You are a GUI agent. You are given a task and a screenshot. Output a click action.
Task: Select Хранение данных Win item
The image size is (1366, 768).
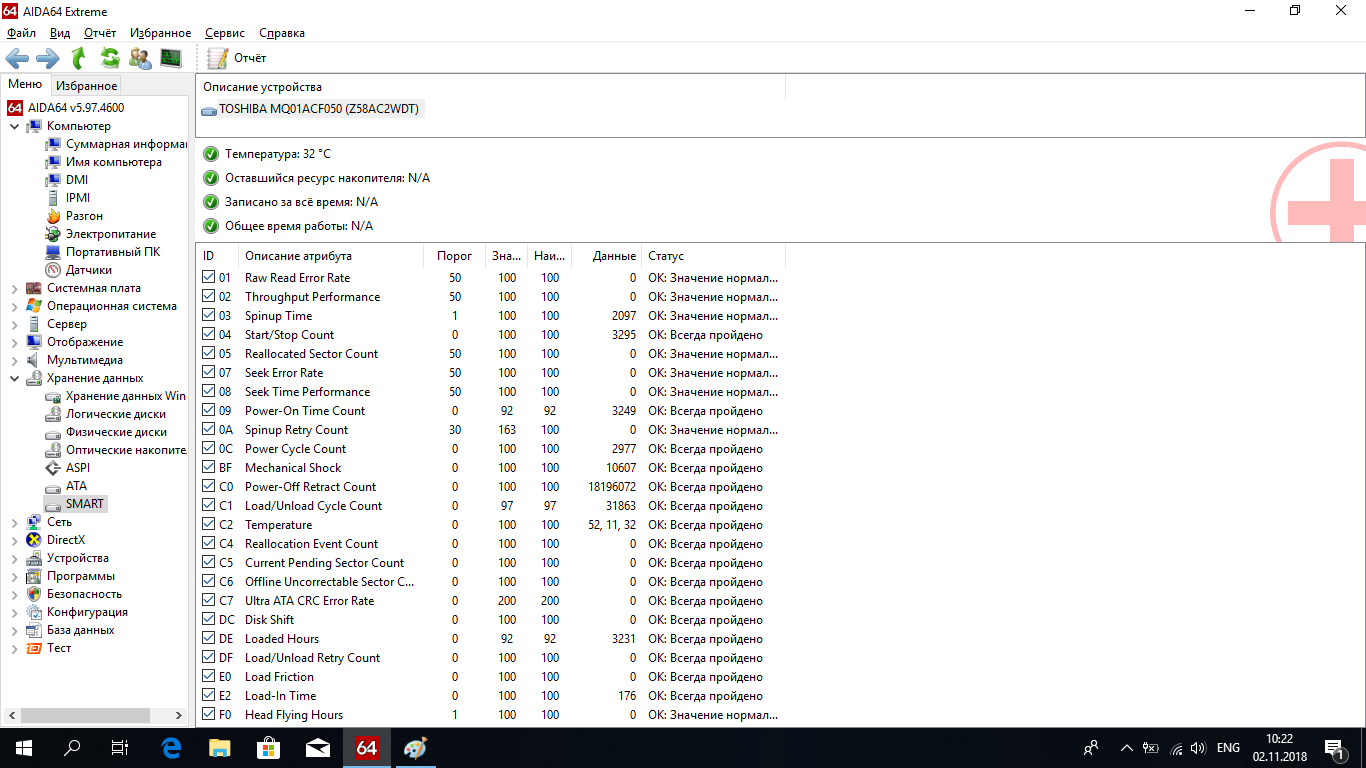116,396
